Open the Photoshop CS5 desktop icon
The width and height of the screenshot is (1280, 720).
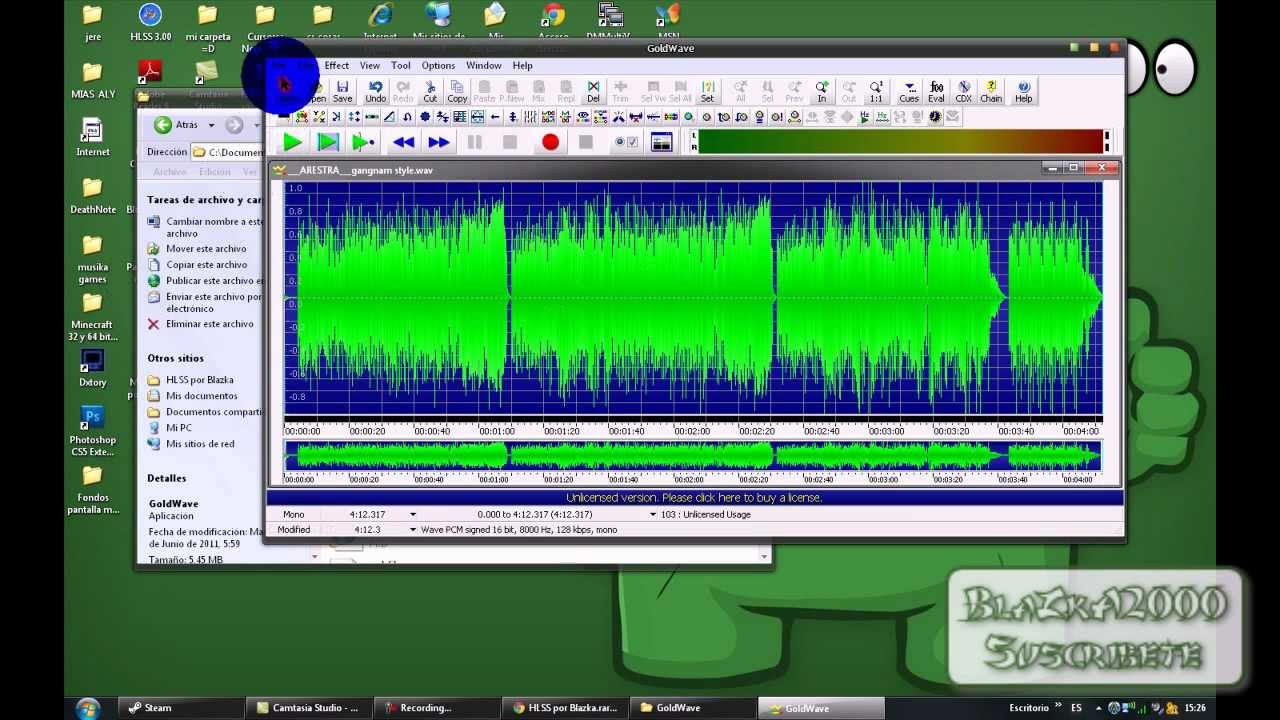click(92, 430)
